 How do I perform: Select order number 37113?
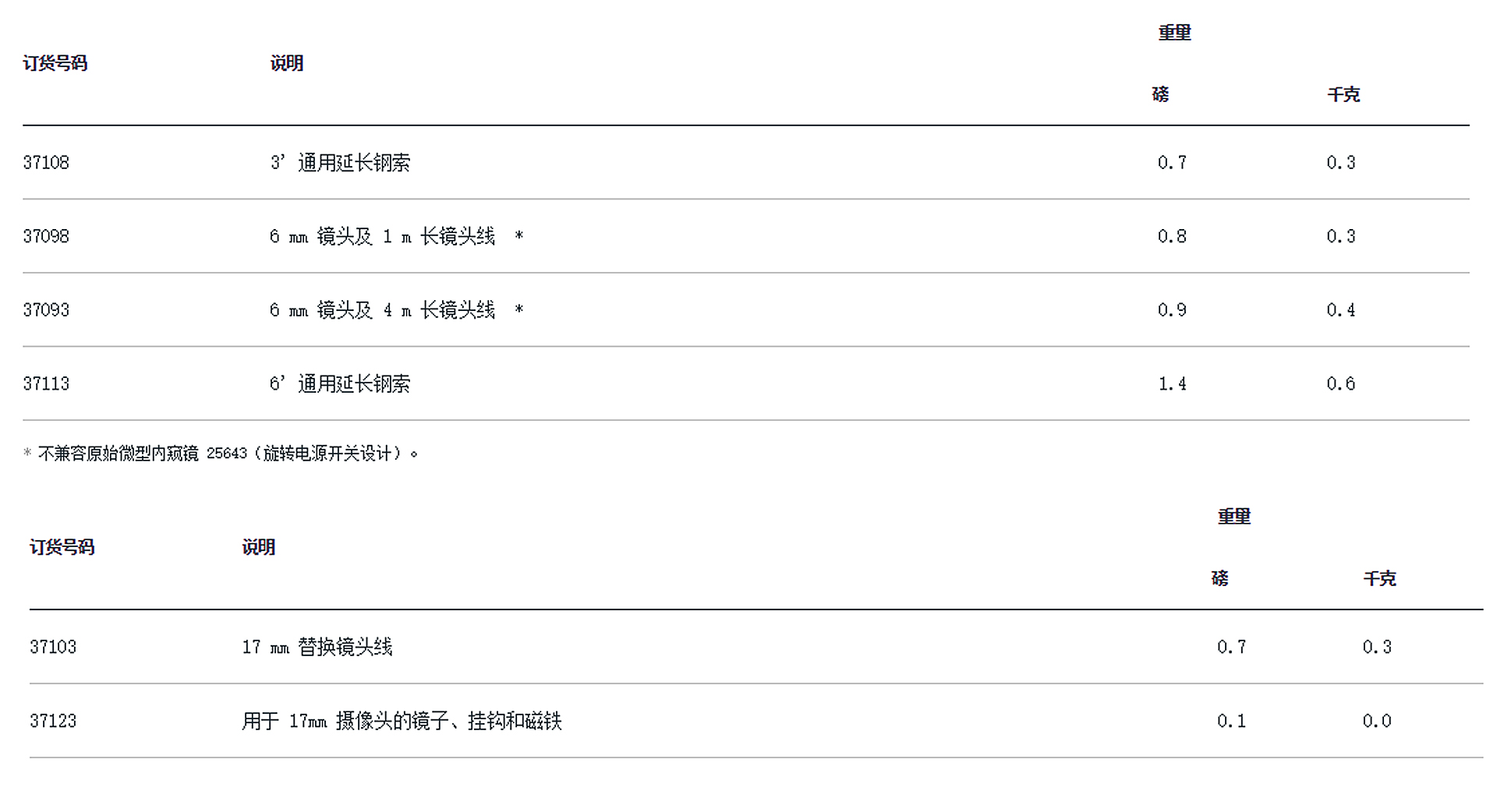pyautogui.click(x=46, y=383)
